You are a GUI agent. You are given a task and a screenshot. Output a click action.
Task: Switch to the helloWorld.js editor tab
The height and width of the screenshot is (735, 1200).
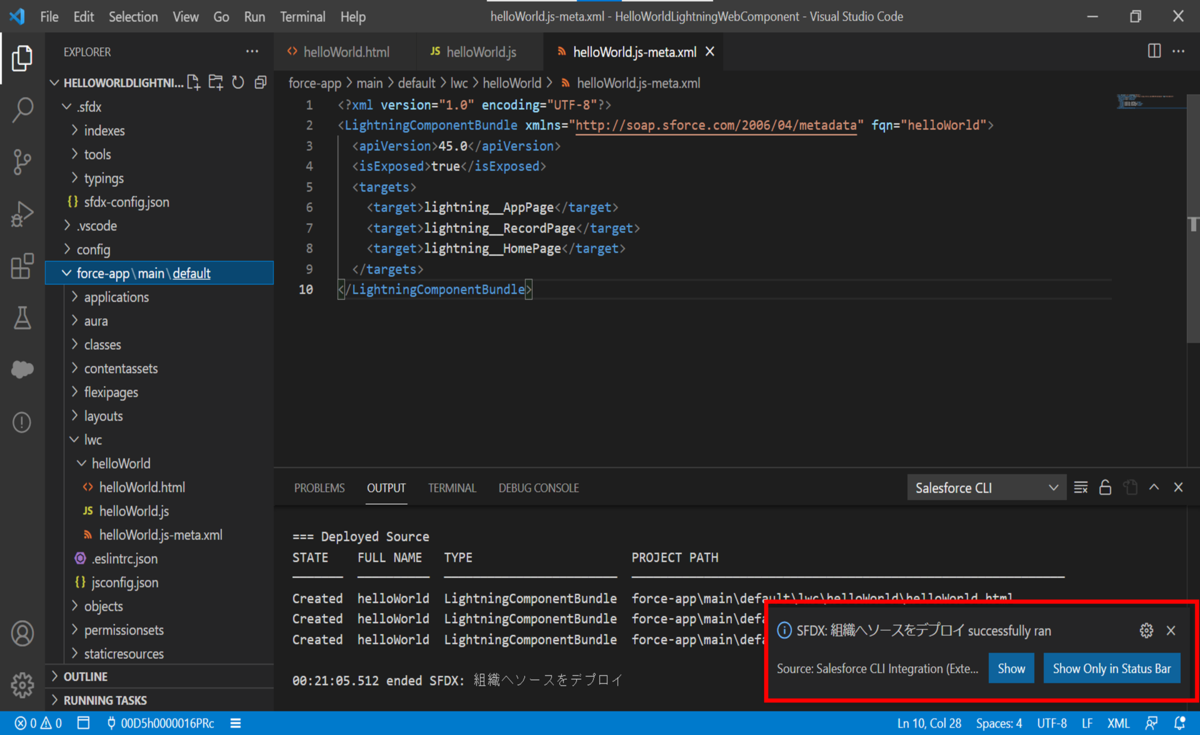click(480, 52)
